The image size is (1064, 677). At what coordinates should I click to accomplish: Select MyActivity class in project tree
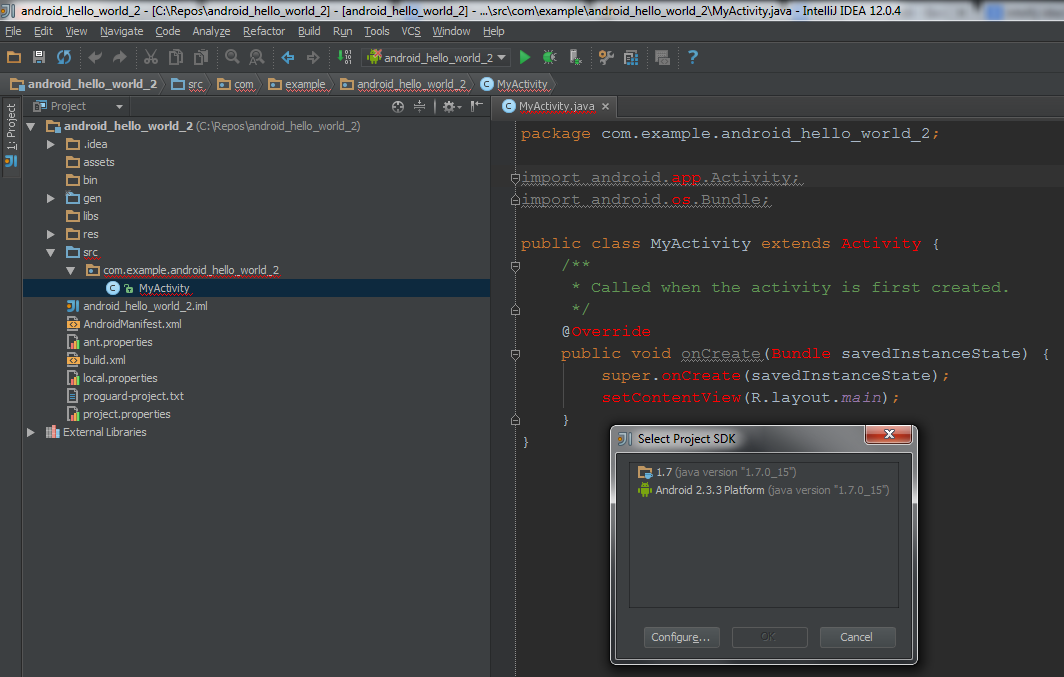click(164, 288)
